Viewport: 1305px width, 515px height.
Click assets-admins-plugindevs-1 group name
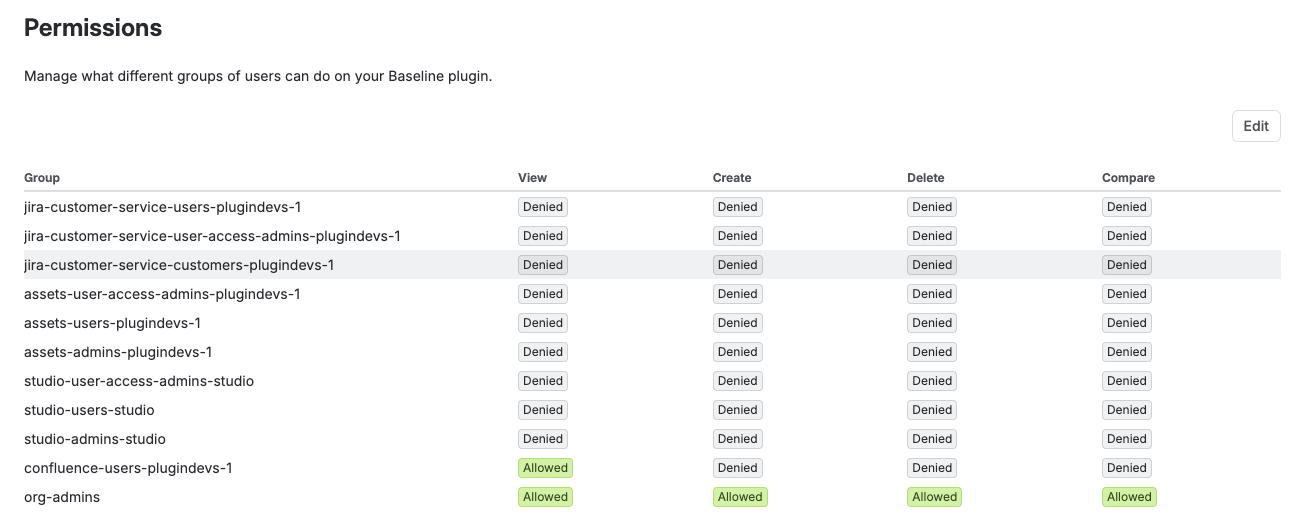118,352
